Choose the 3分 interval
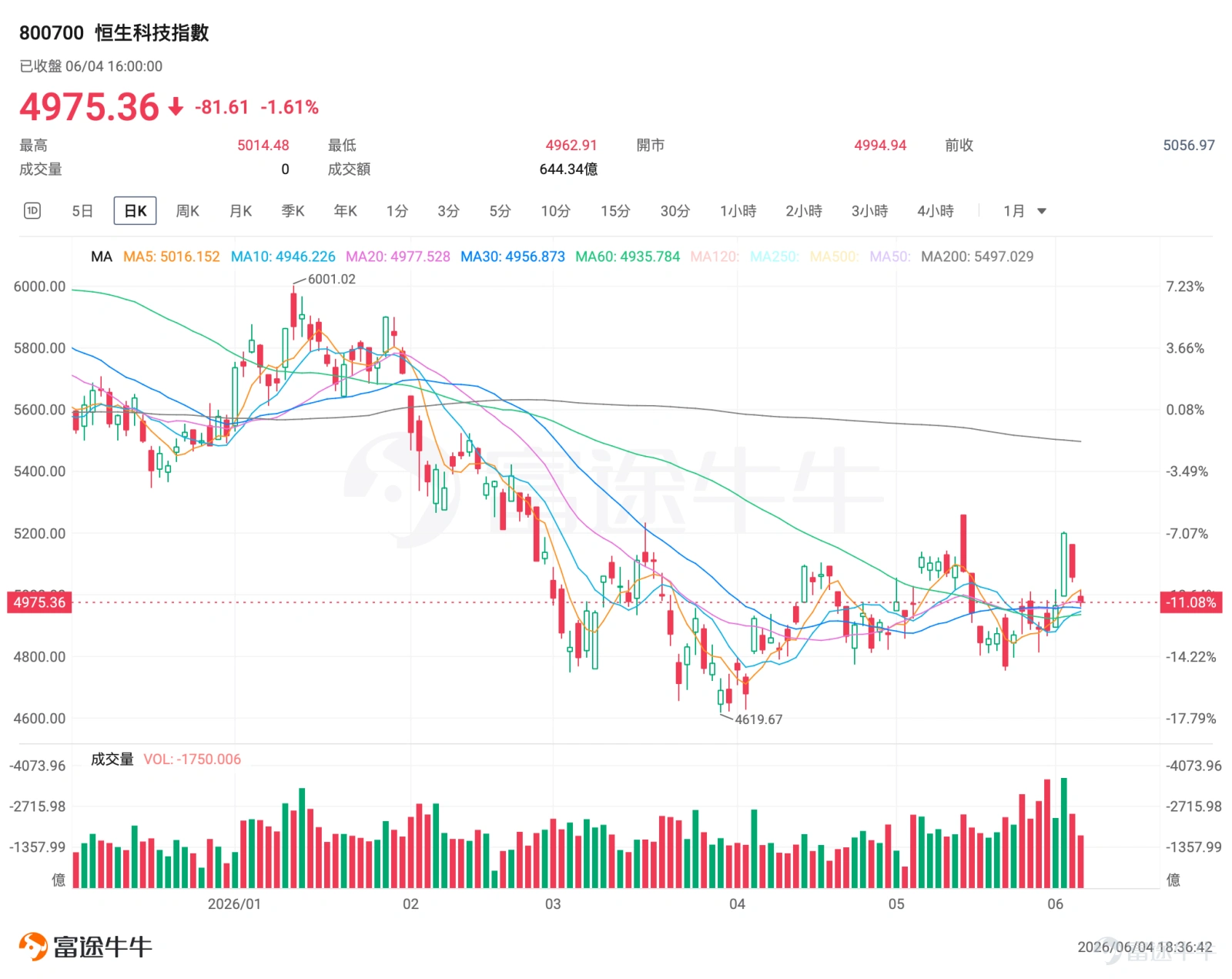 449,211
